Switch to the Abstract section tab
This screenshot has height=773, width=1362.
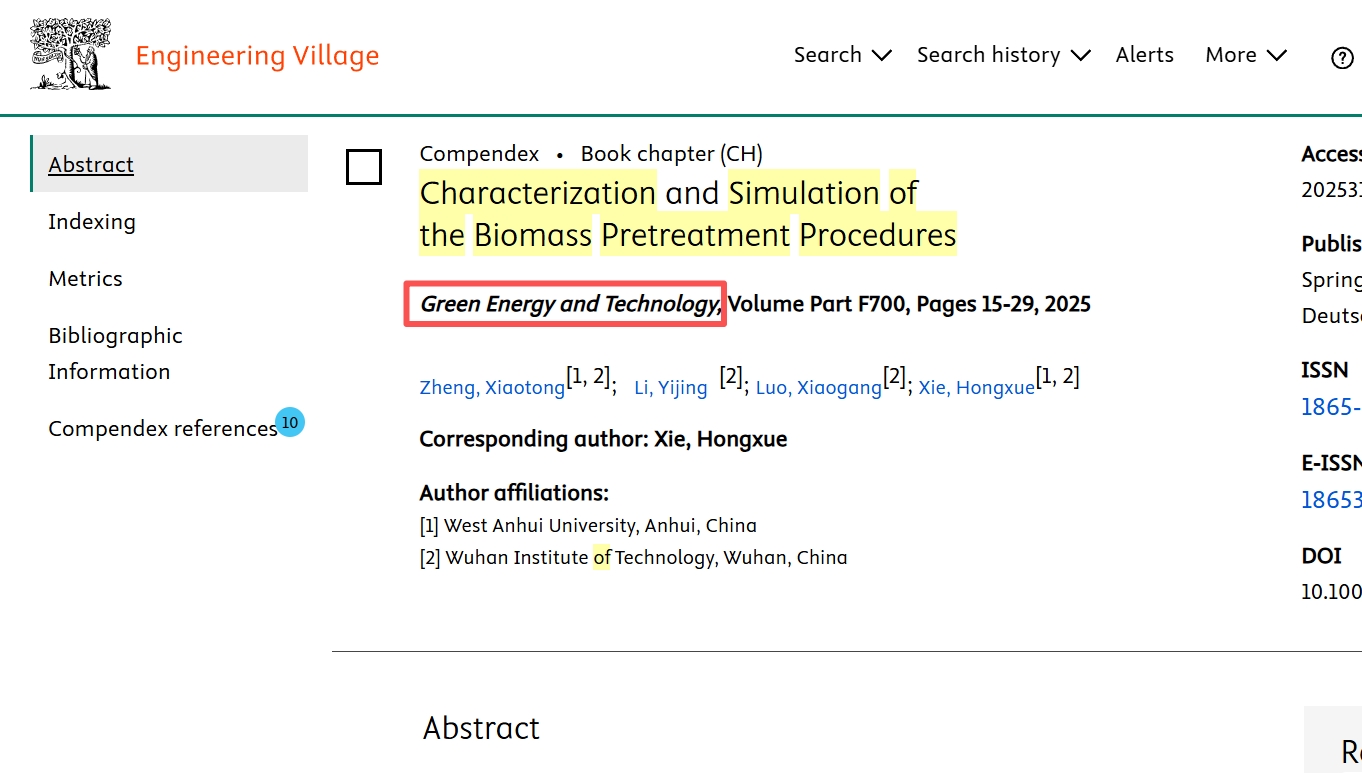tap(91, 164)
